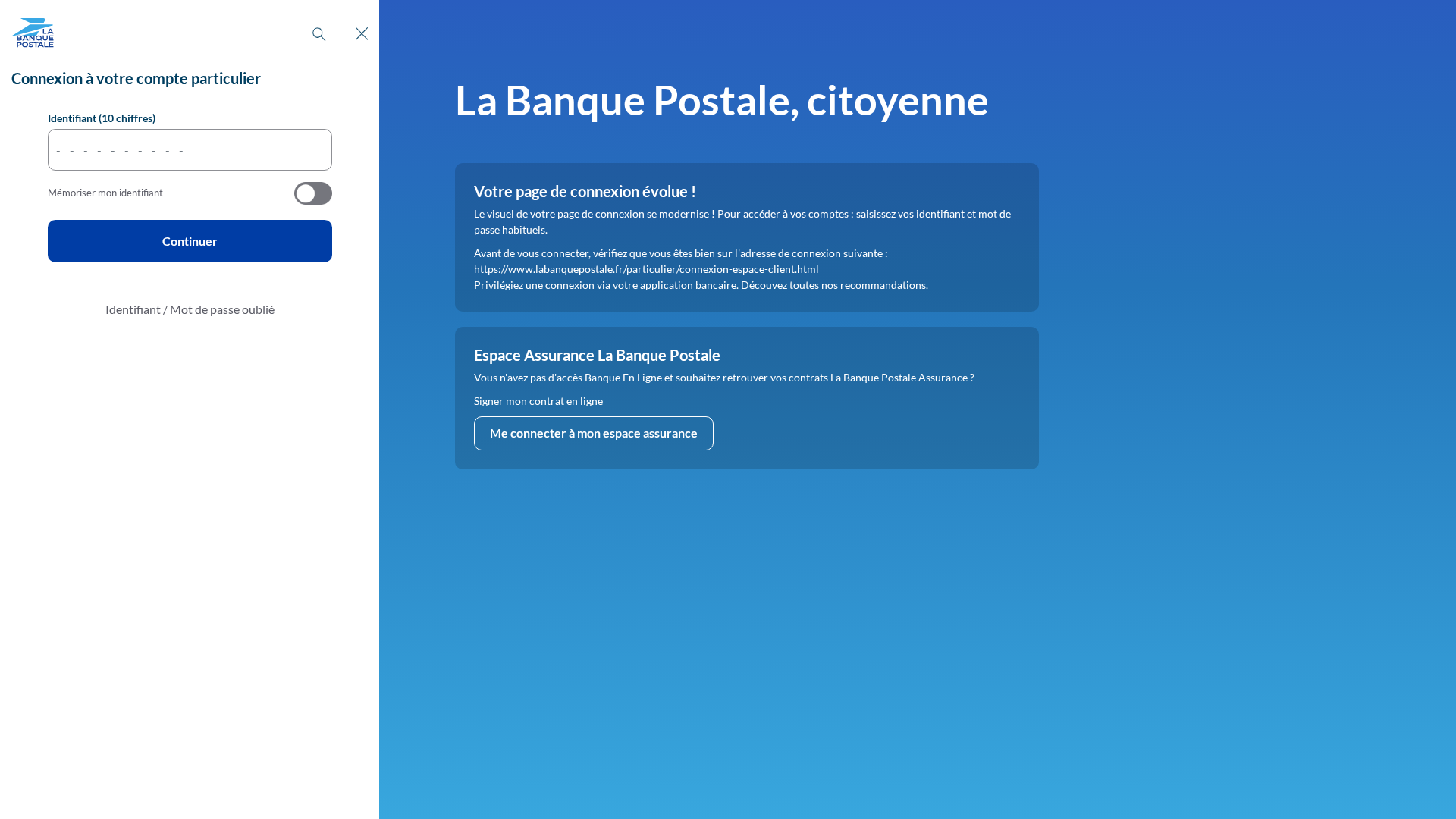This screenshot has height=819, width=1456.
Task: Click La Banque Postale, citoyenne title
Action: pos(722,100)
